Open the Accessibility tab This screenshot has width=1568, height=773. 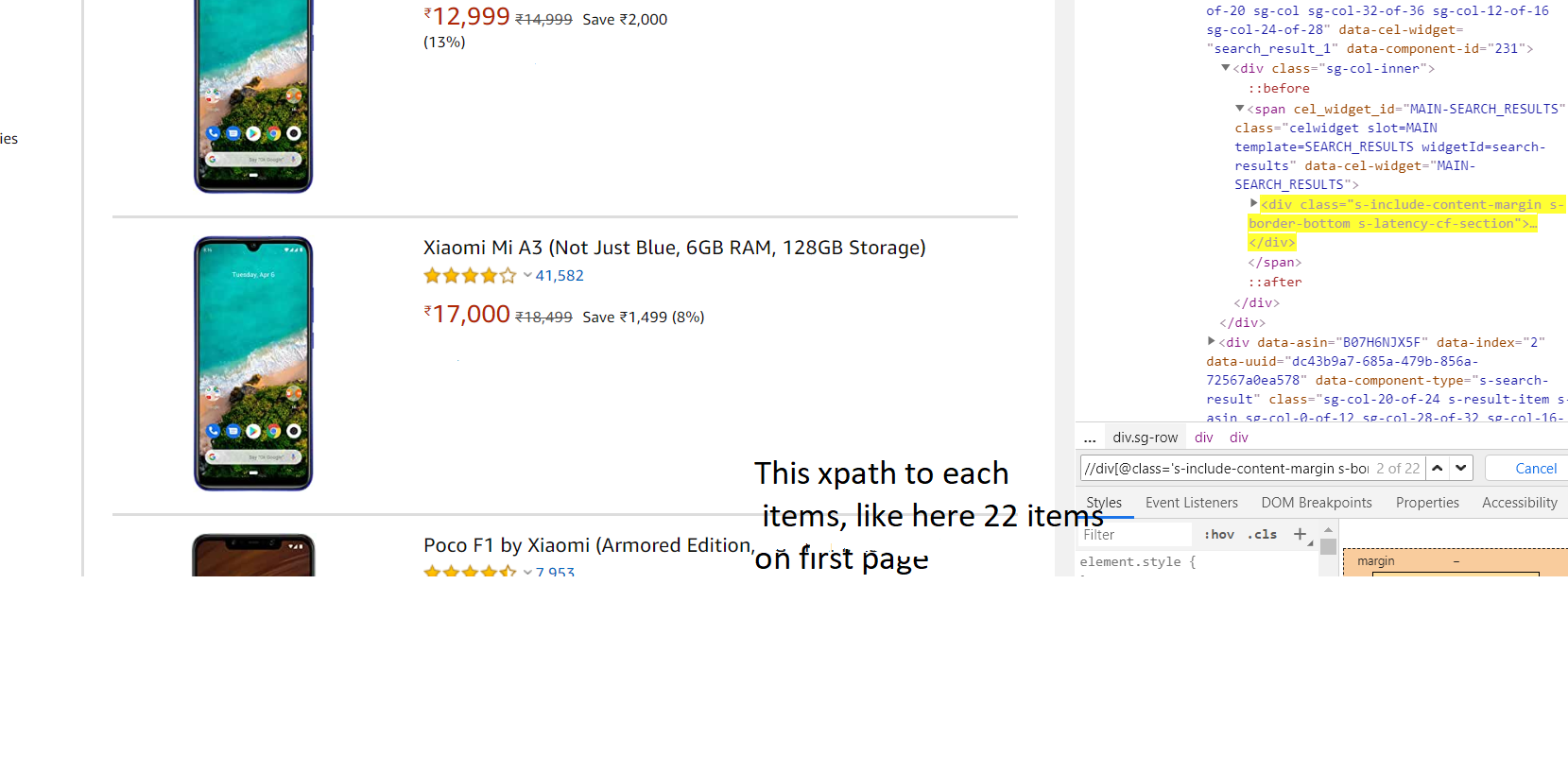[x=1519, y=503]
